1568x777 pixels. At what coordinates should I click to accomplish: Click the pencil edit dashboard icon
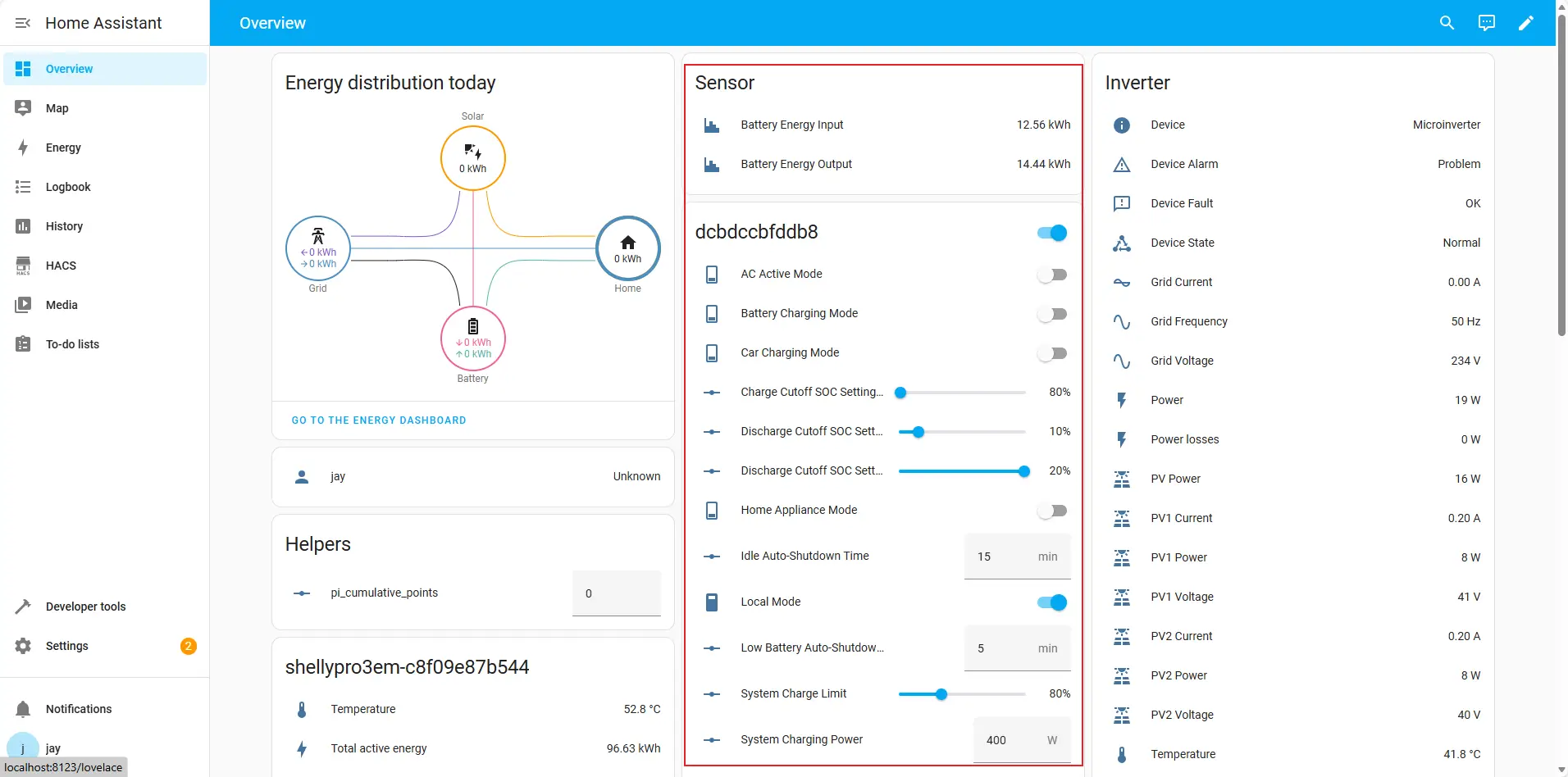pos(1525,23)
